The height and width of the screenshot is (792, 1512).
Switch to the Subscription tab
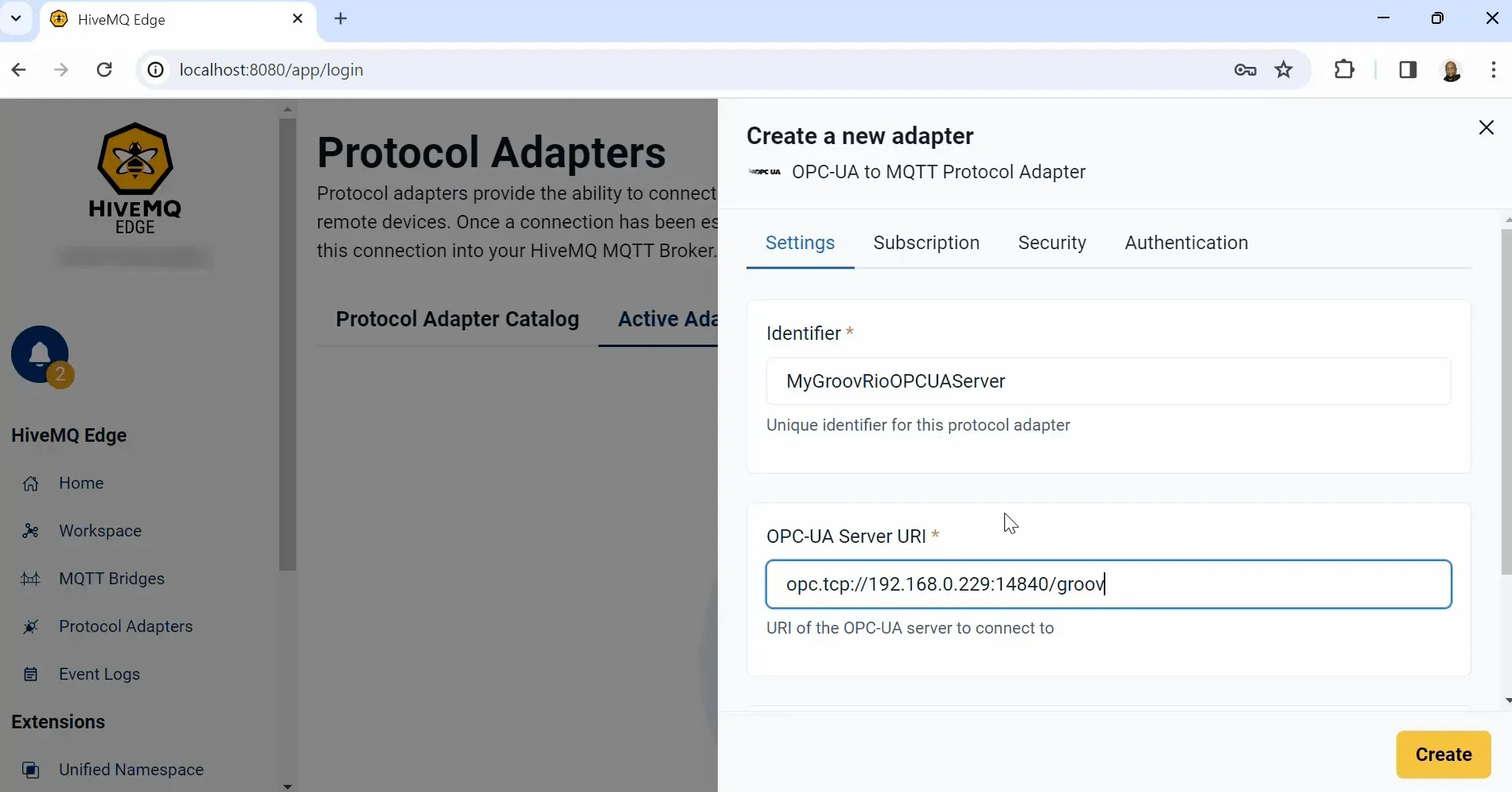pyautogui.click(x=926, y=243)
